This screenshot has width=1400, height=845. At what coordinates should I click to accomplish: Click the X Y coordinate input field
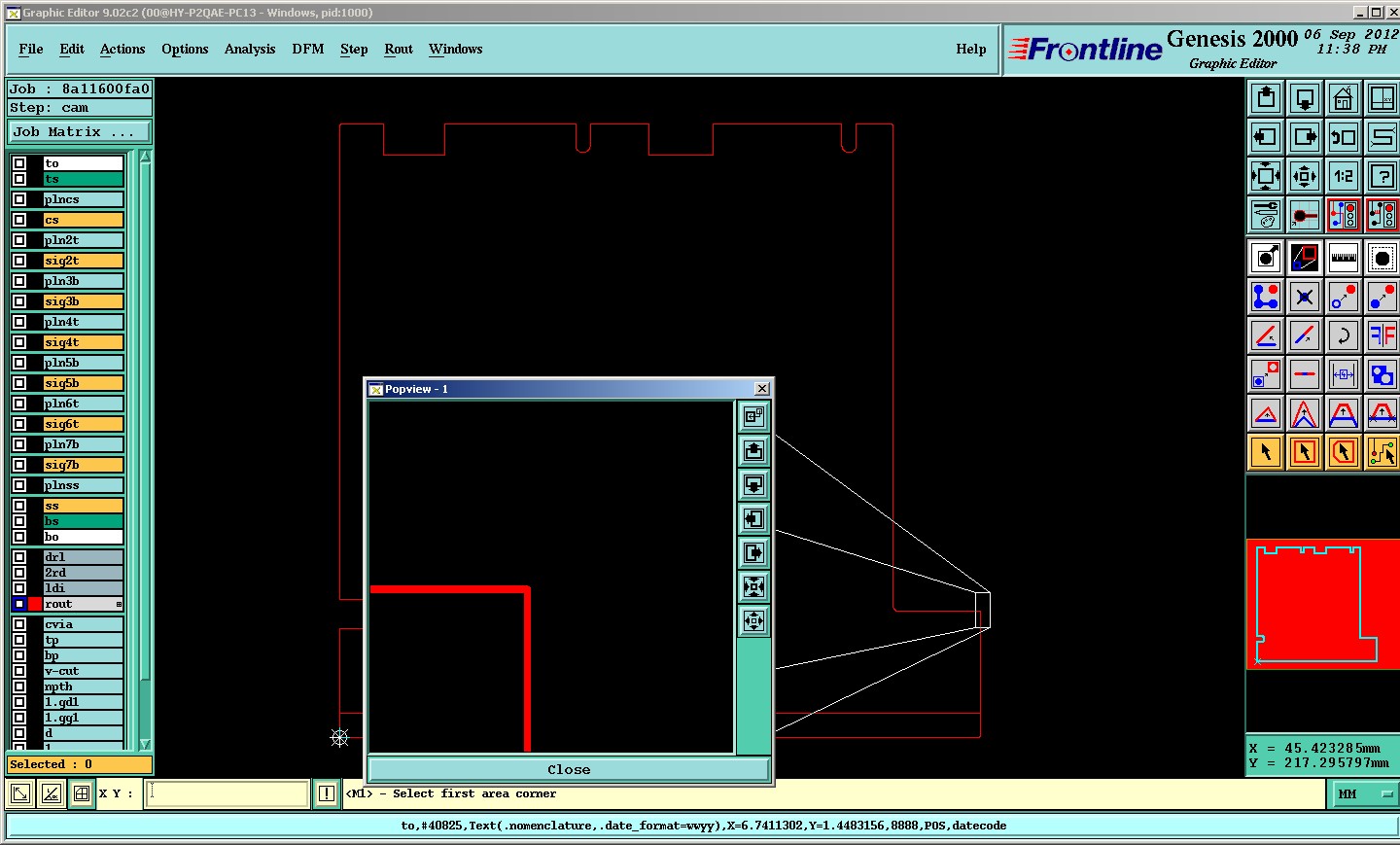[227, 793]
